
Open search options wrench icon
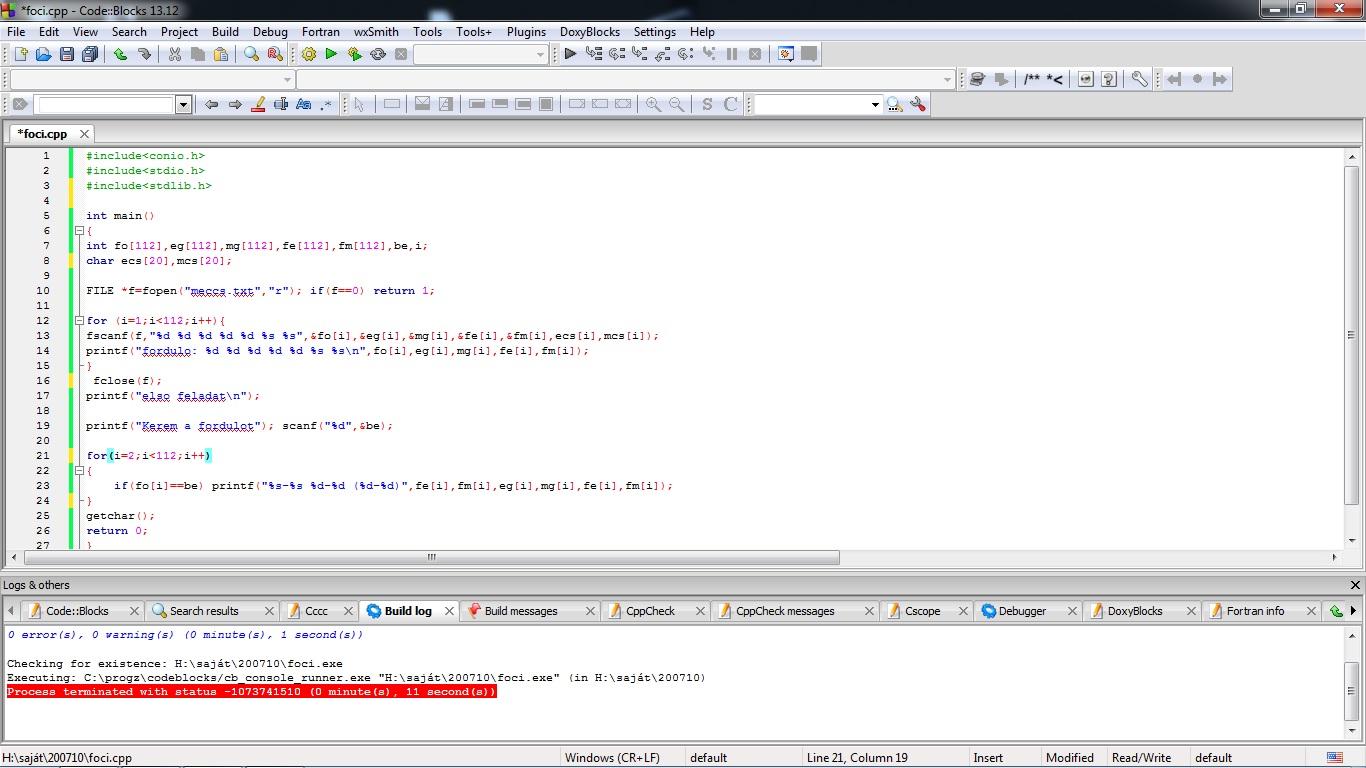click(x=918, y=104)
